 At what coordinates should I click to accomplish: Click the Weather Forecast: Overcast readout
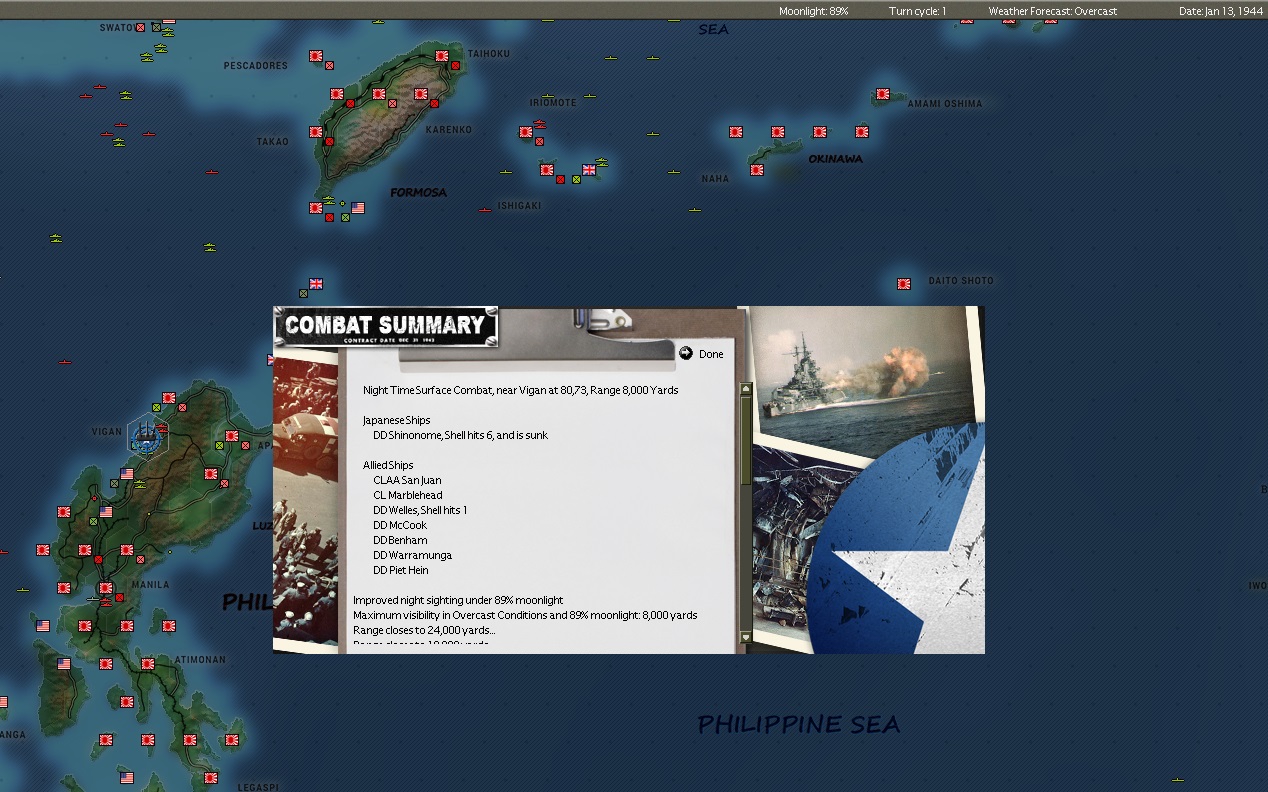pyautogui.click(x=1053, y=11)
